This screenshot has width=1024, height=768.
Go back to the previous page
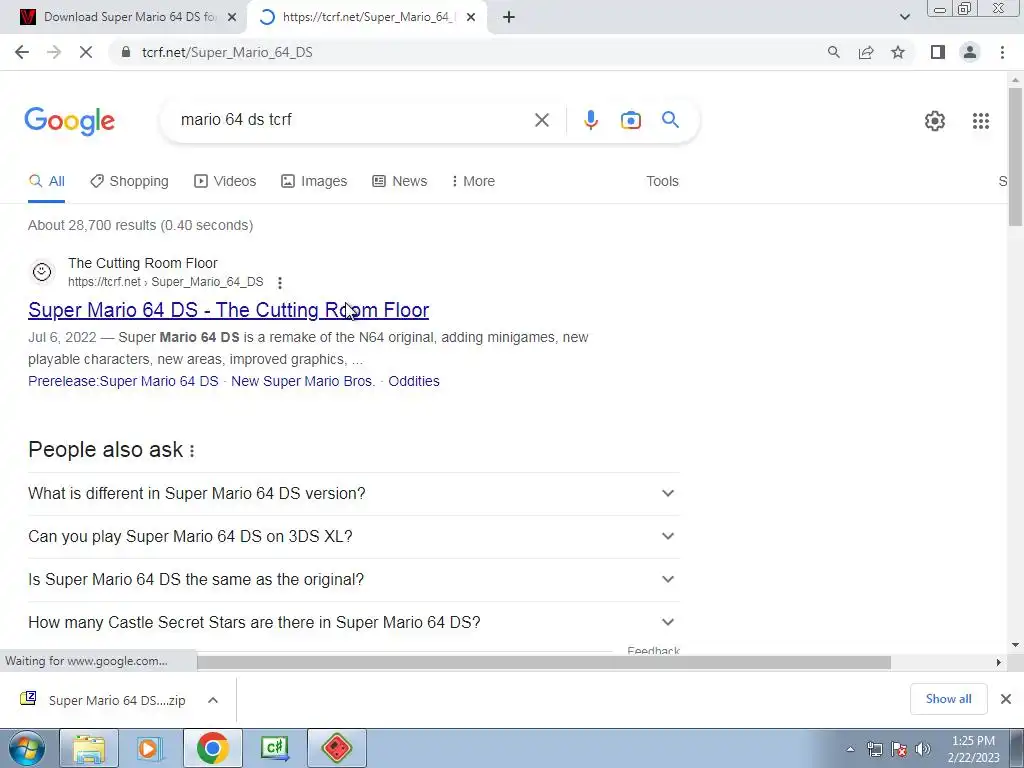(x=22, y=52)
